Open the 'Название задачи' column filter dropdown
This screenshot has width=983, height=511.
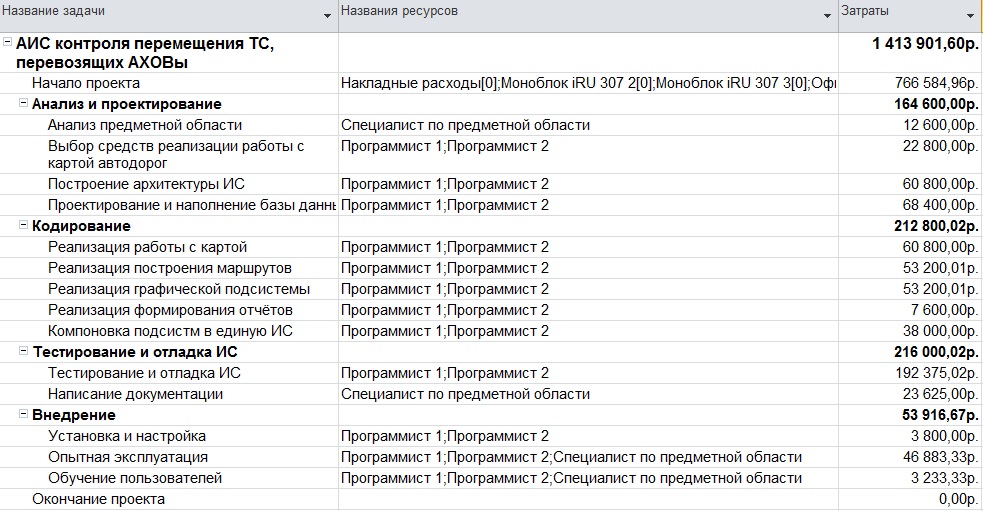pyautogui.click(x=328, y=16)
